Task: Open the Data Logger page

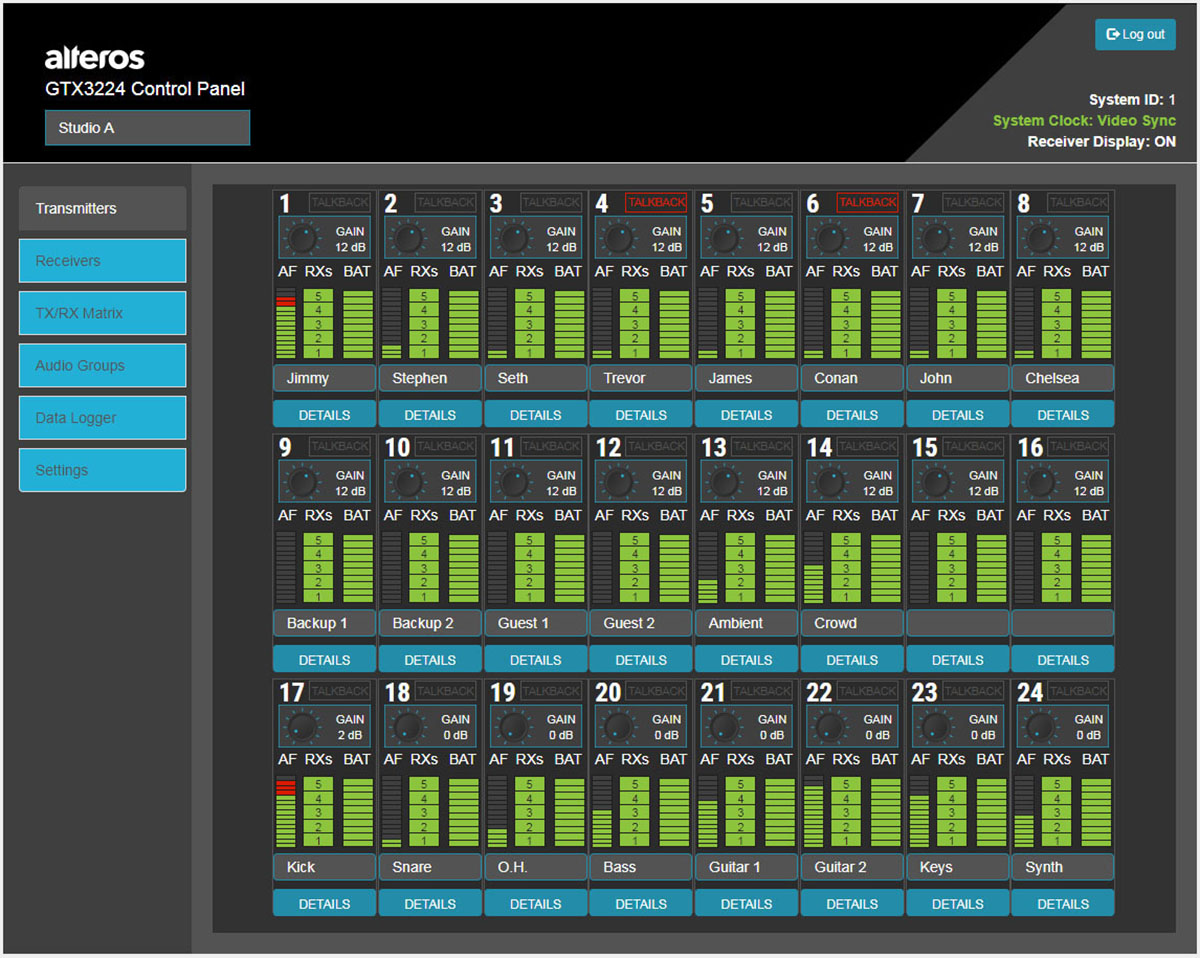Action: (x=102, y=418)
